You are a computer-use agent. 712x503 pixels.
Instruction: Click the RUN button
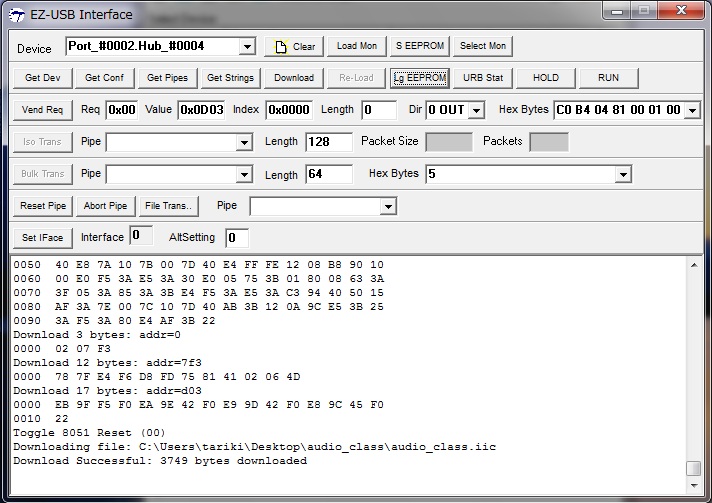(608, 78)
